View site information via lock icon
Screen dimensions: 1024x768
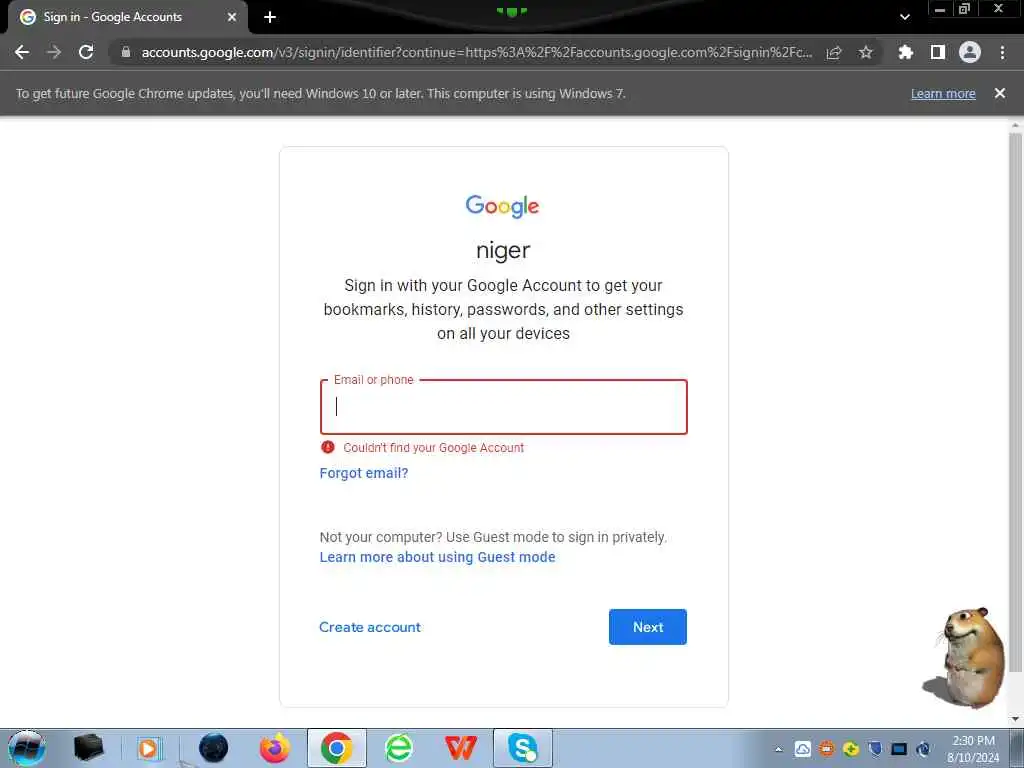click(126, 52)
